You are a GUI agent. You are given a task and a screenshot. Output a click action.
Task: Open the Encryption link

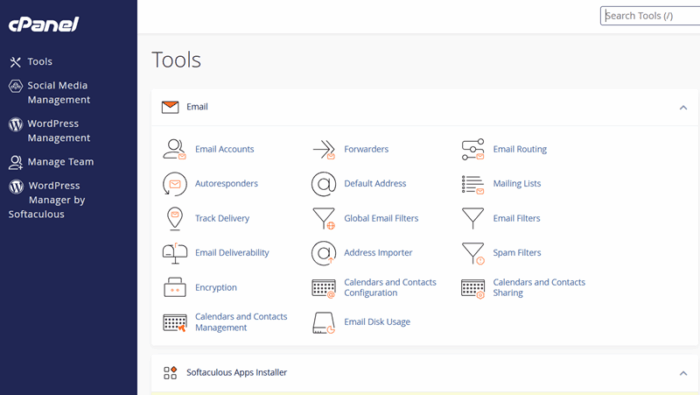coord(216,287)
